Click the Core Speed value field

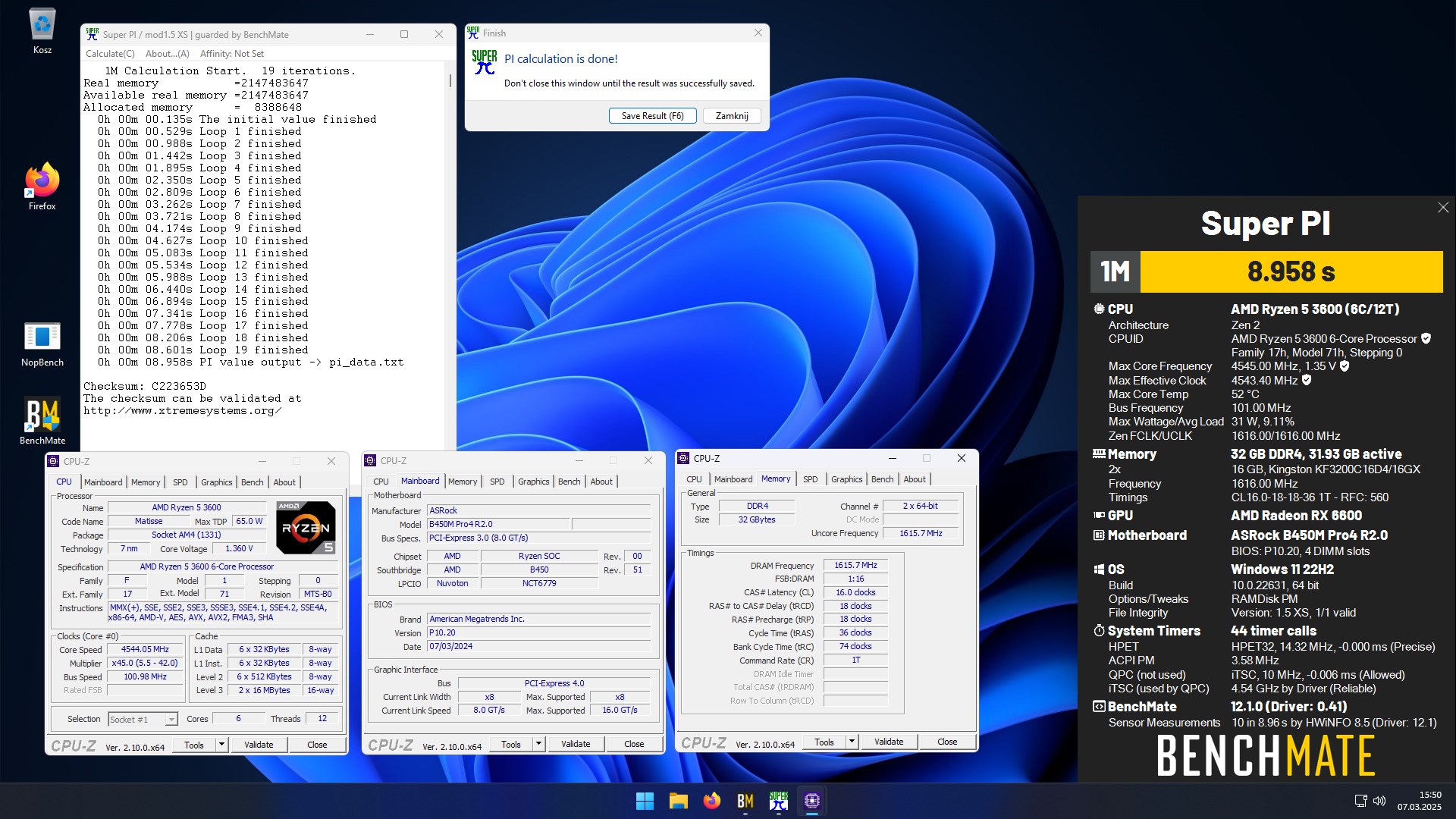145,649
